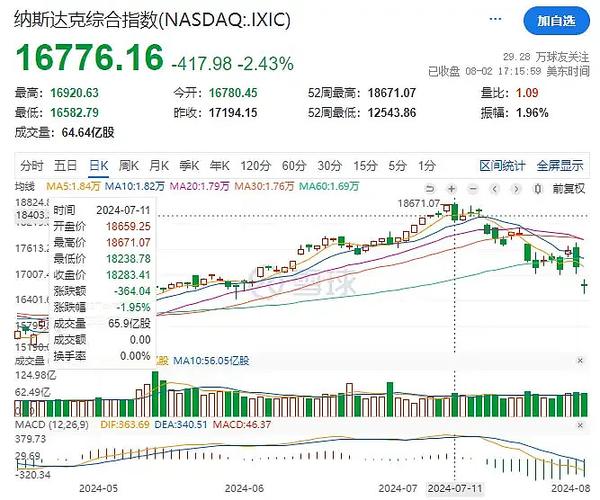Click the MACD:46.37 value
The height and width of the screenshot is (500, 600).
pyautogui.click(x=242, y=425)
